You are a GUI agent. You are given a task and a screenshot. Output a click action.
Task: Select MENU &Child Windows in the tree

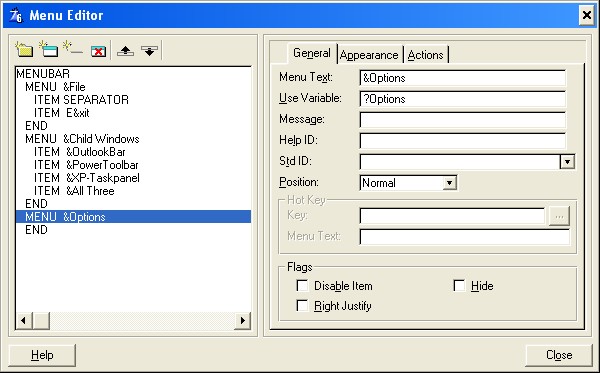[x=82, y=138]
